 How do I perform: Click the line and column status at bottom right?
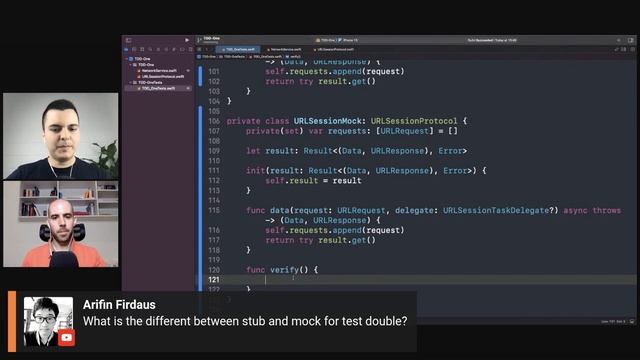coord(613,322)
